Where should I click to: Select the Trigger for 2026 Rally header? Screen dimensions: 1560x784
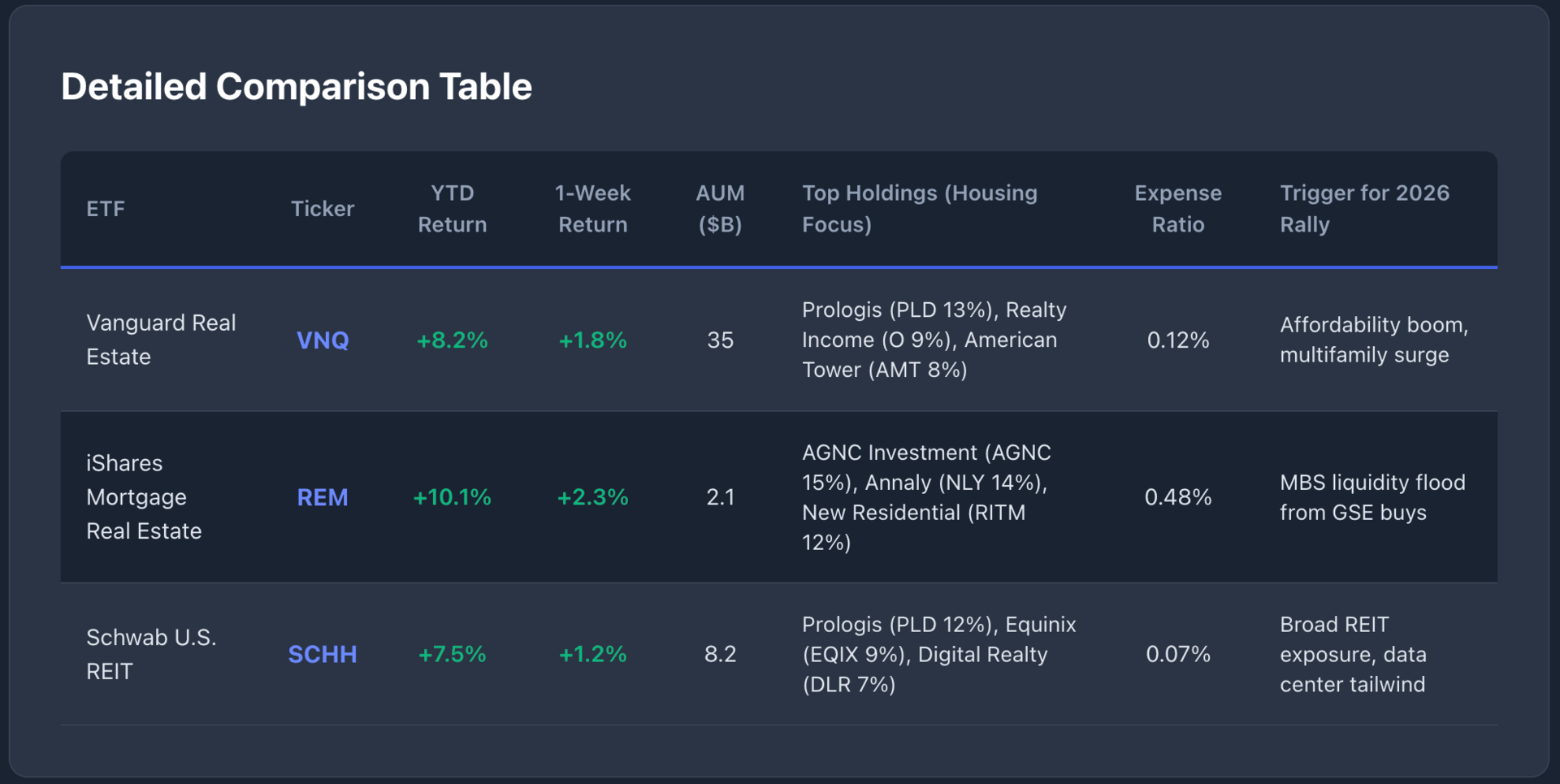[1364, 209]
